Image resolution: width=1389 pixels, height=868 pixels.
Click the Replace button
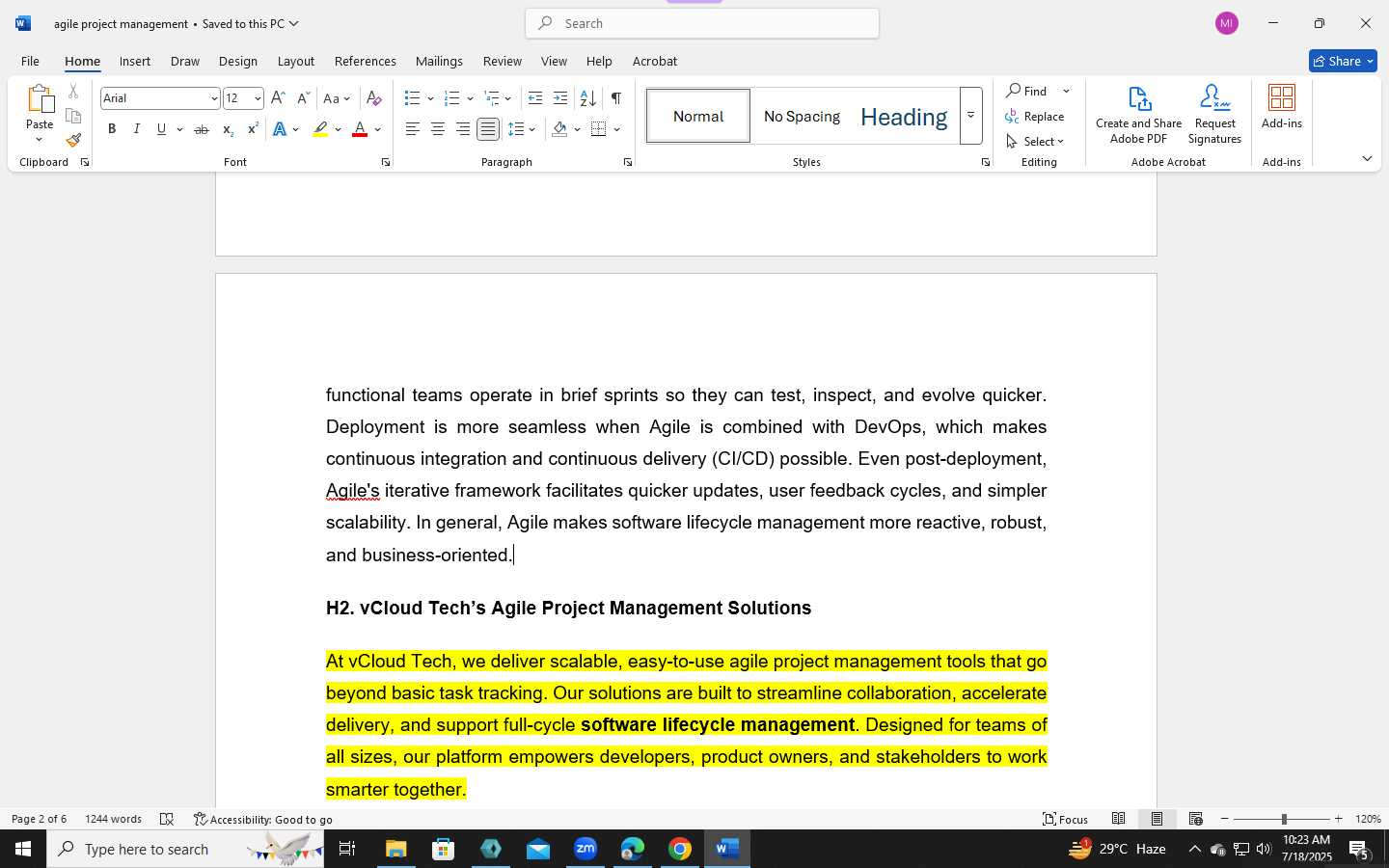coord(1035,116)
